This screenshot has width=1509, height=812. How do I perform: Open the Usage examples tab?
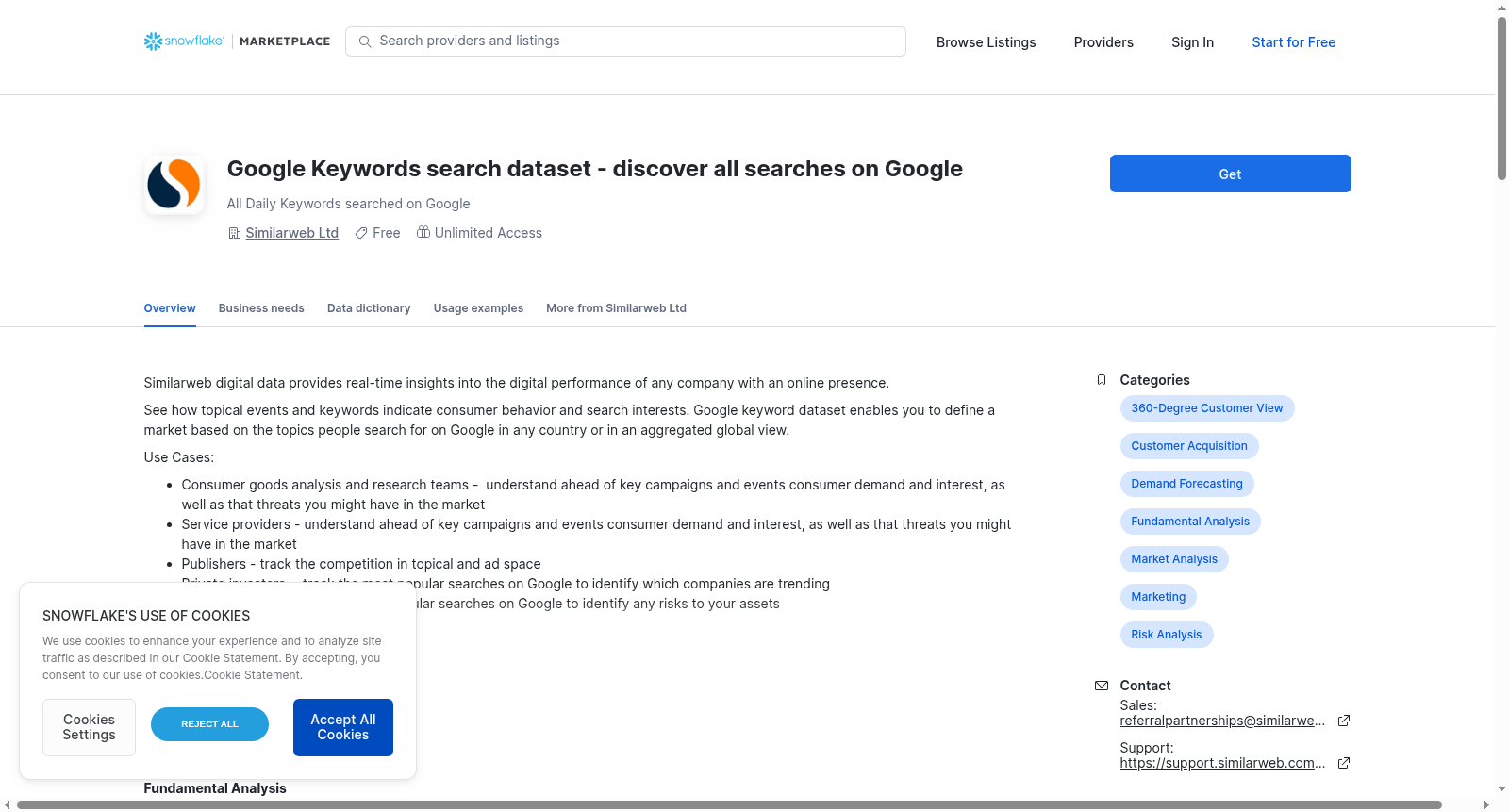(478, 308)
